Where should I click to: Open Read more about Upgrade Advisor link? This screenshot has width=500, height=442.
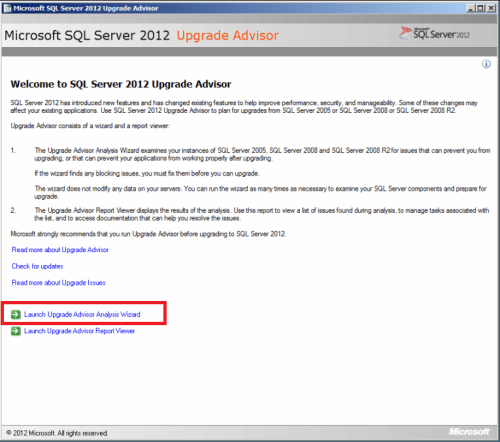pyautogui.click(x=60, y=250)
